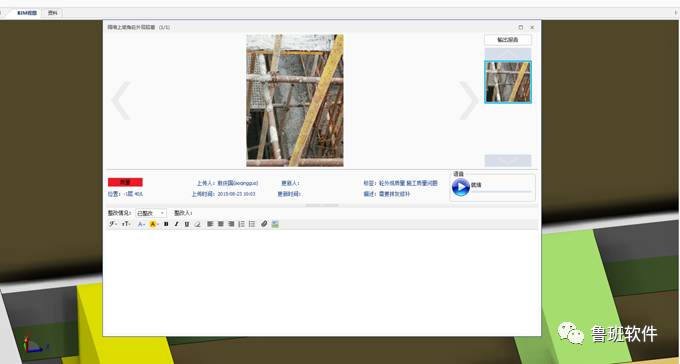
Task: Insert a picture with the image icon
Action: 275,224
